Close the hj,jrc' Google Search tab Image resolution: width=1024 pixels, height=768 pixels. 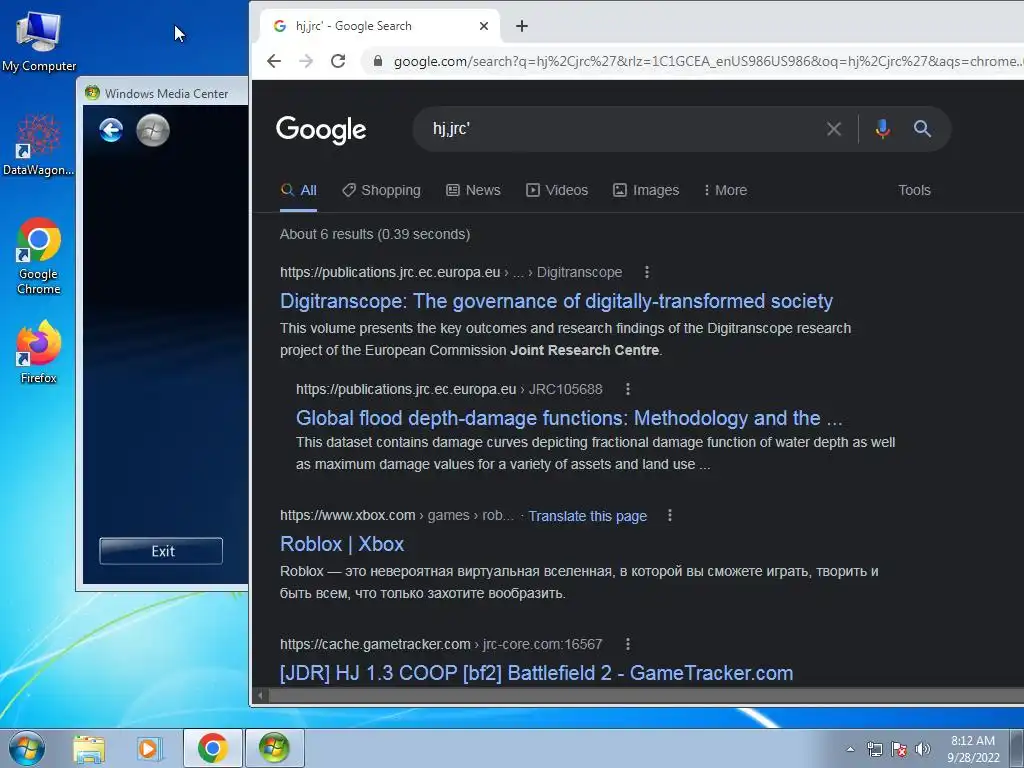(x=484, y=26)
